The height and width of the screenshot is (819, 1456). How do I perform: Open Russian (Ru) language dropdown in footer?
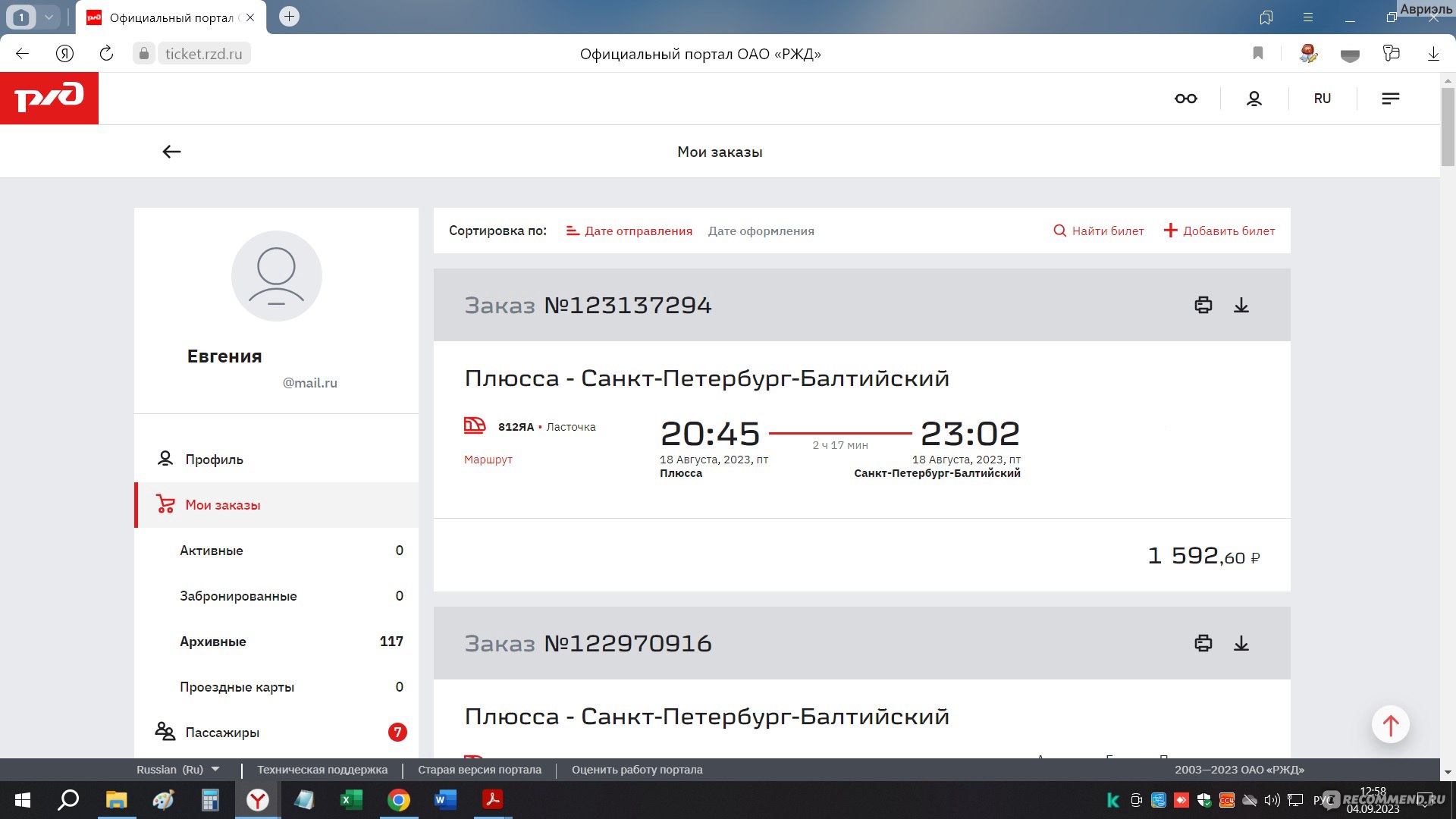(x=178, y=770)
